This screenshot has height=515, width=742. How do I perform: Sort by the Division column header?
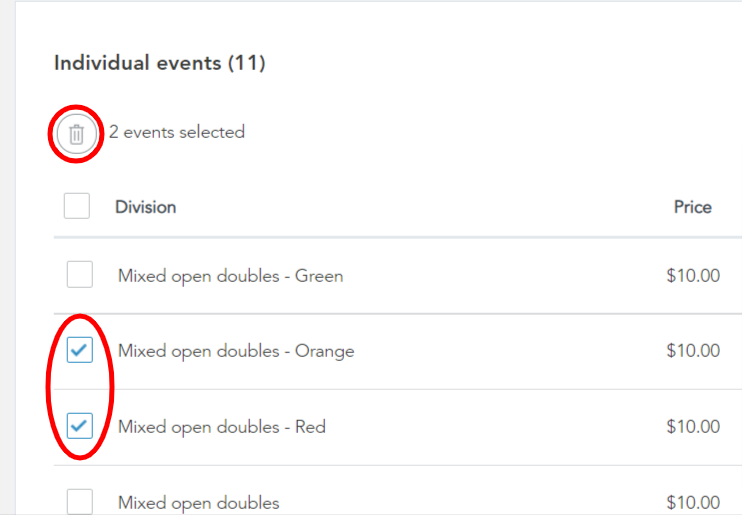(x=146, y=207)
